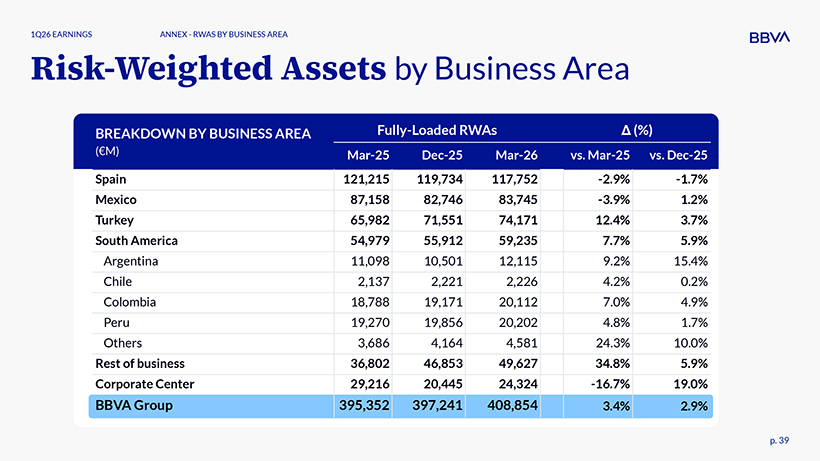Click the '(€M)' unit label

pyautogui.click(x=107, y=151)
